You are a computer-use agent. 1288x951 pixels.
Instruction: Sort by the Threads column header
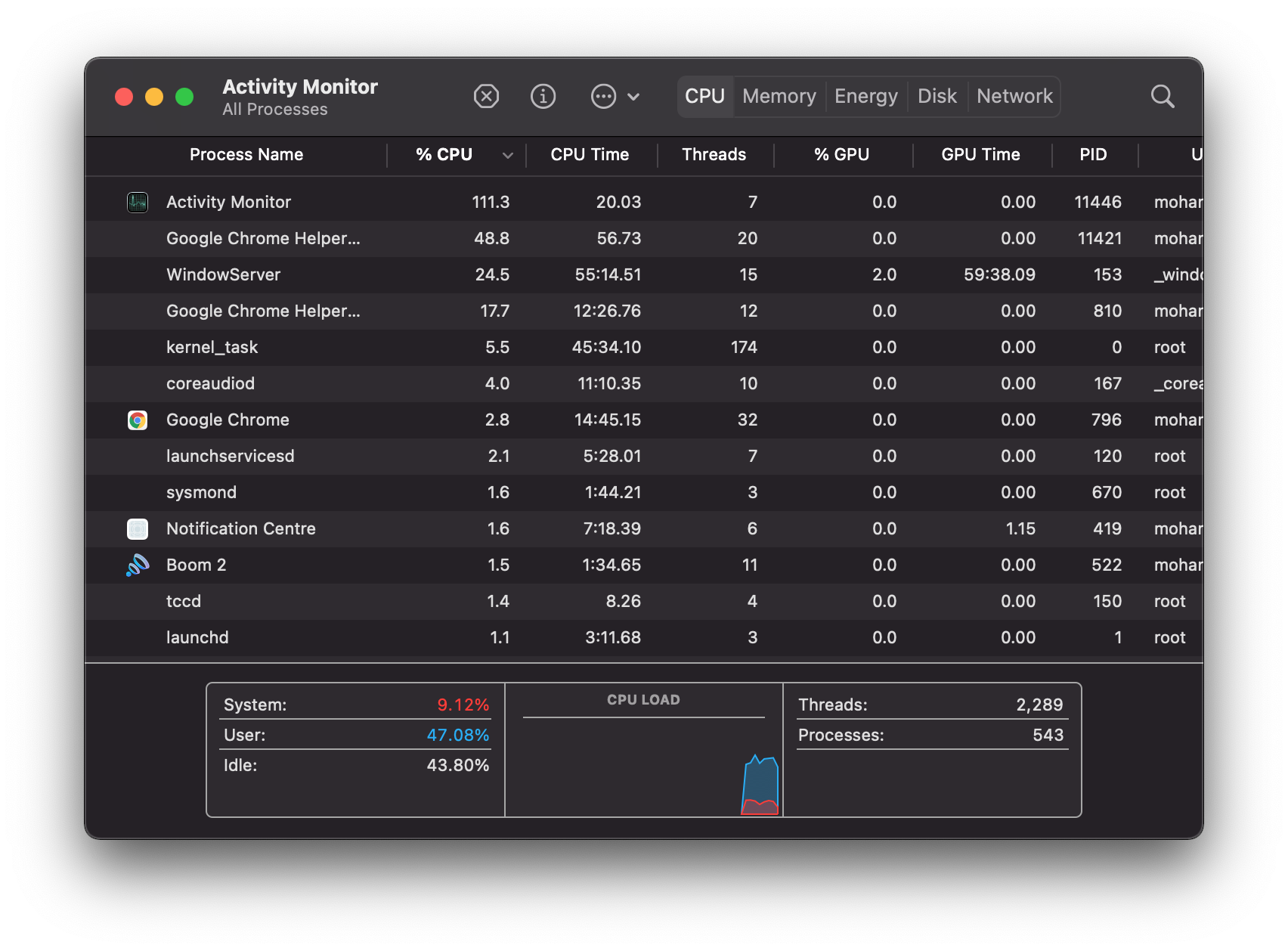point(714,155)
